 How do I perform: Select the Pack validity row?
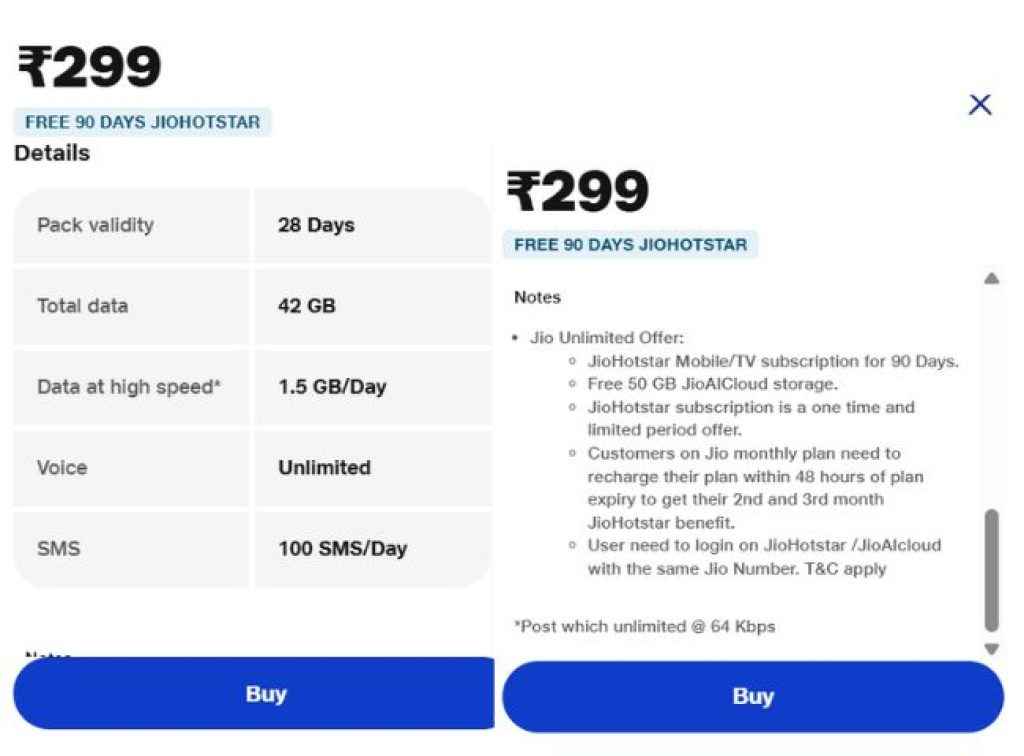252,225
